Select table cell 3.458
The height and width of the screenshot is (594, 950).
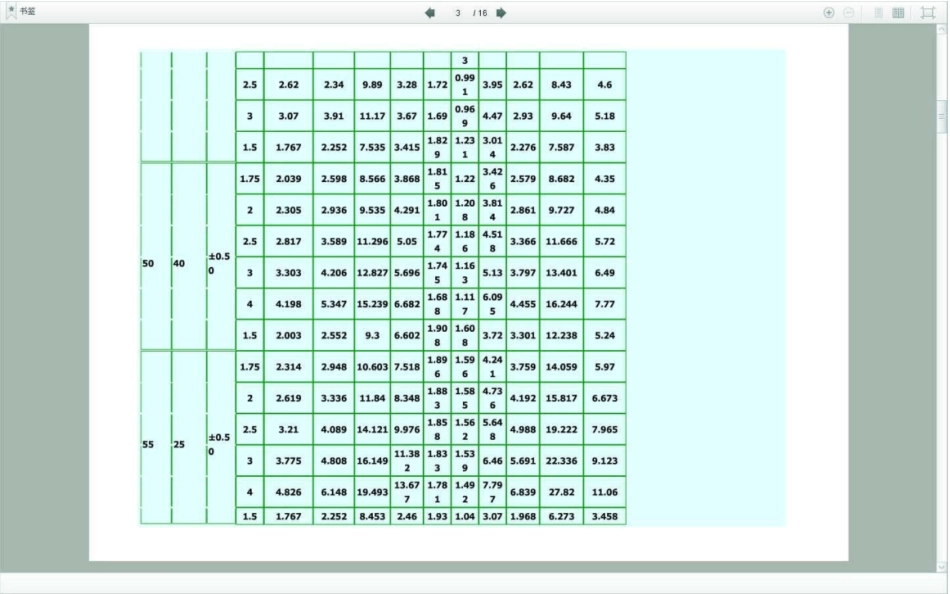click(x=605, y=516)
